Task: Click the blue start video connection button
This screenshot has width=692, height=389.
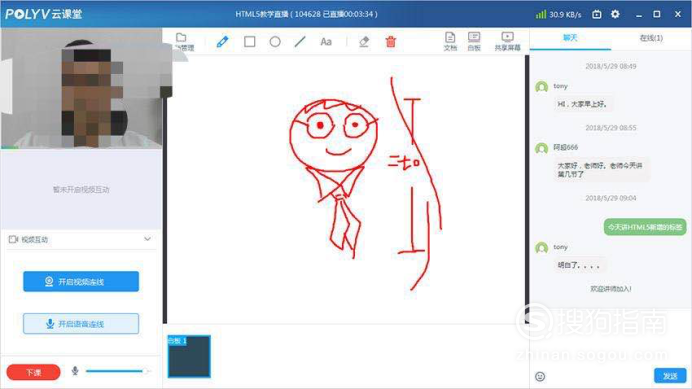Action: (x=81, y=281)
